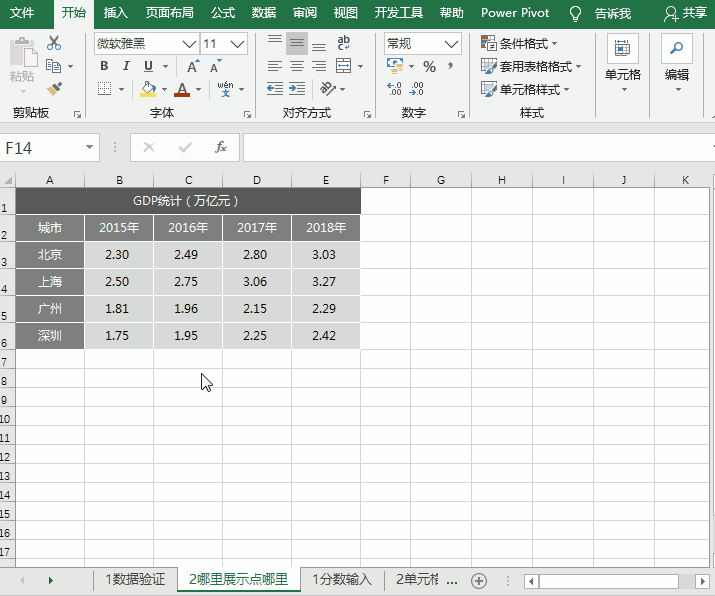Open font name dropdown 微软雅黑

pyautogui.click(x=189, y=44)
